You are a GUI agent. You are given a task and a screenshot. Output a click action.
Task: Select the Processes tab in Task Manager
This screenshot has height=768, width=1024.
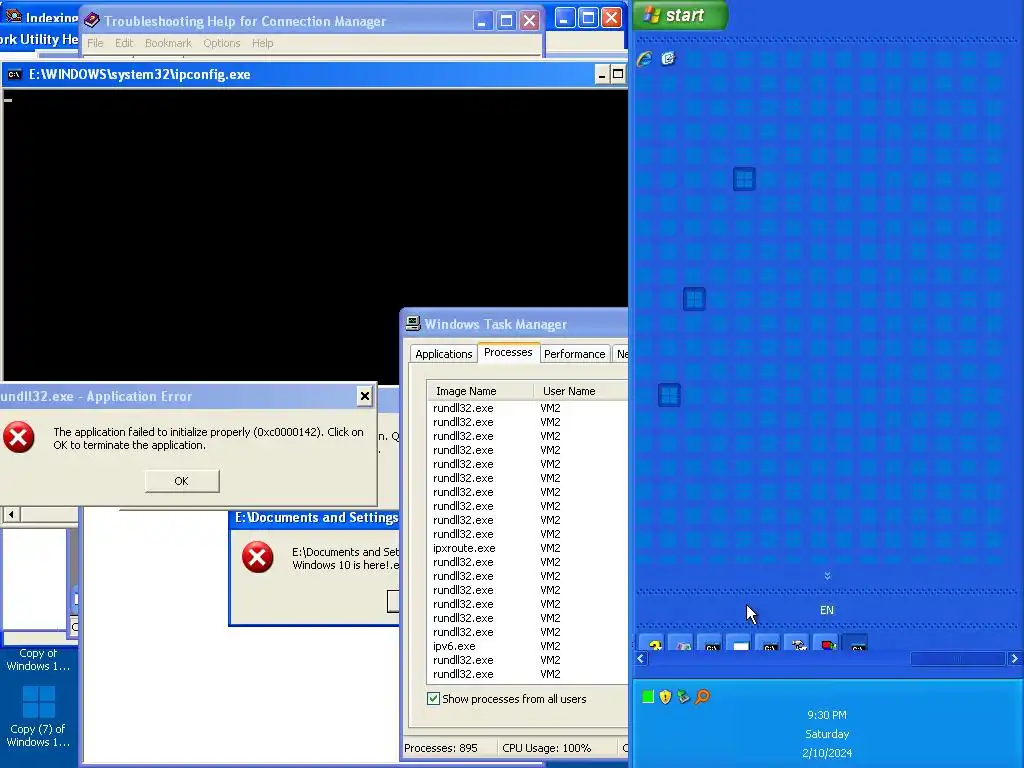(508, 352)
